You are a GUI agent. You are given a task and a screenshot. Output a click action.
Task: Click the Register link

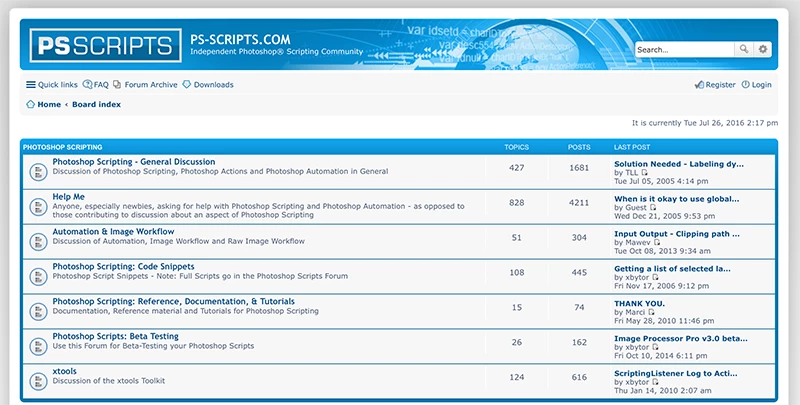point(715,85)
